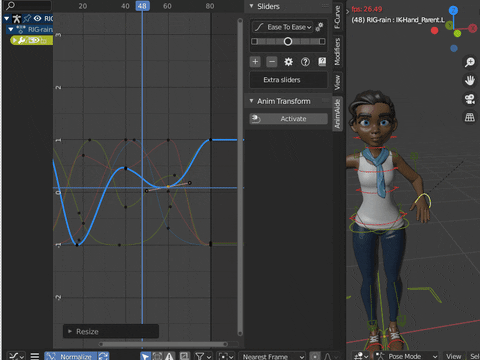Toggle perspective orthographic grid icon
The image size is (480, 360).
pyautogui.click(x=470, y=117)
